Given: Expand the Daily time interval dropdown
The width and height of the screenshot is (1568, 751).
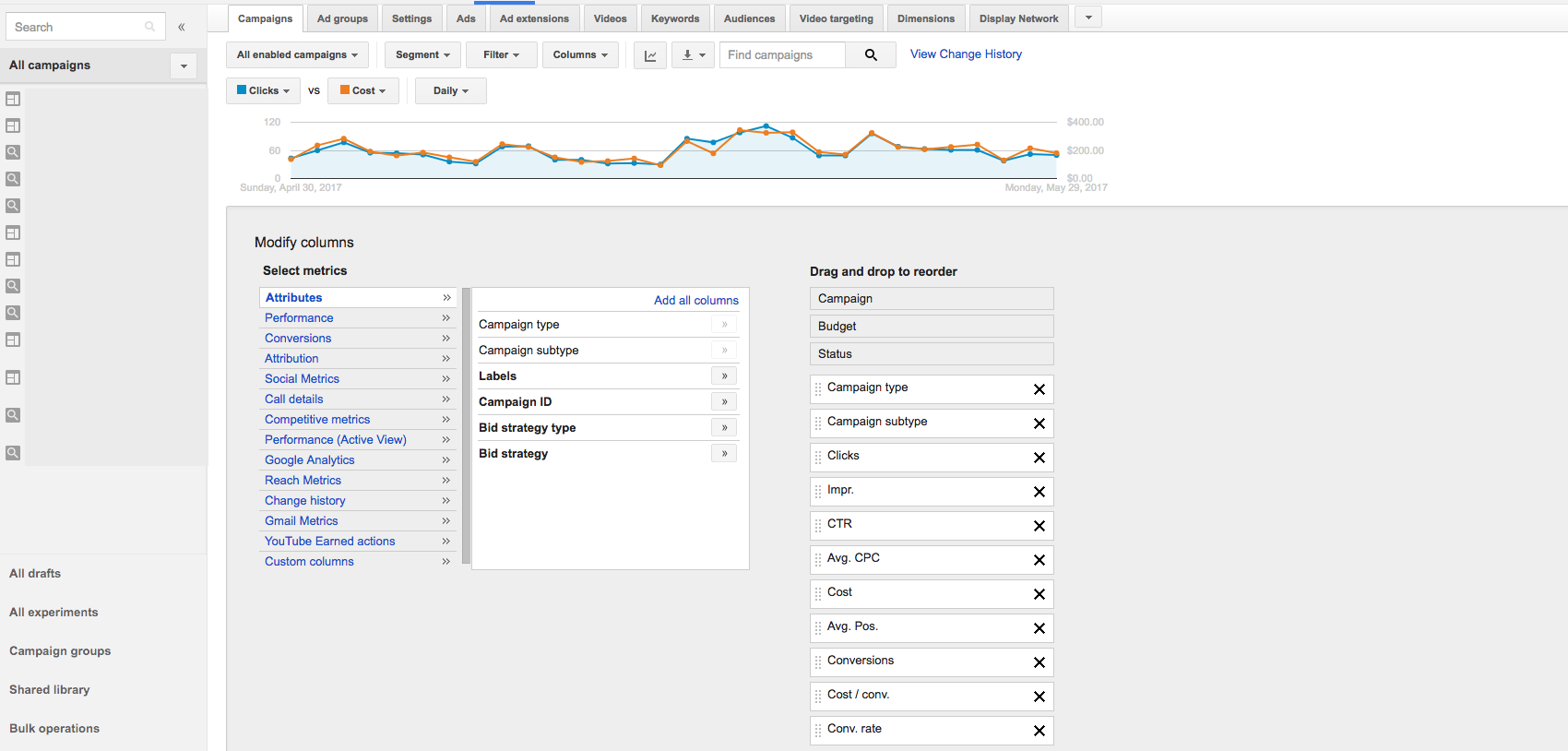Looking at the screenshot, I should click(450, 90).
